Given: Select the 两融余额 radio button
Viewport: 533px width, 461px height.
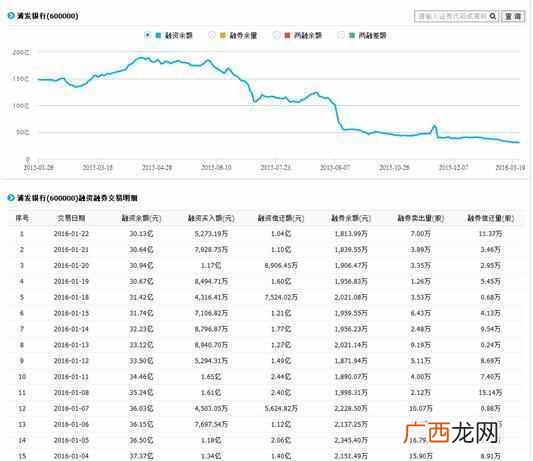Looking at the screenshot, I should (277, 35).
